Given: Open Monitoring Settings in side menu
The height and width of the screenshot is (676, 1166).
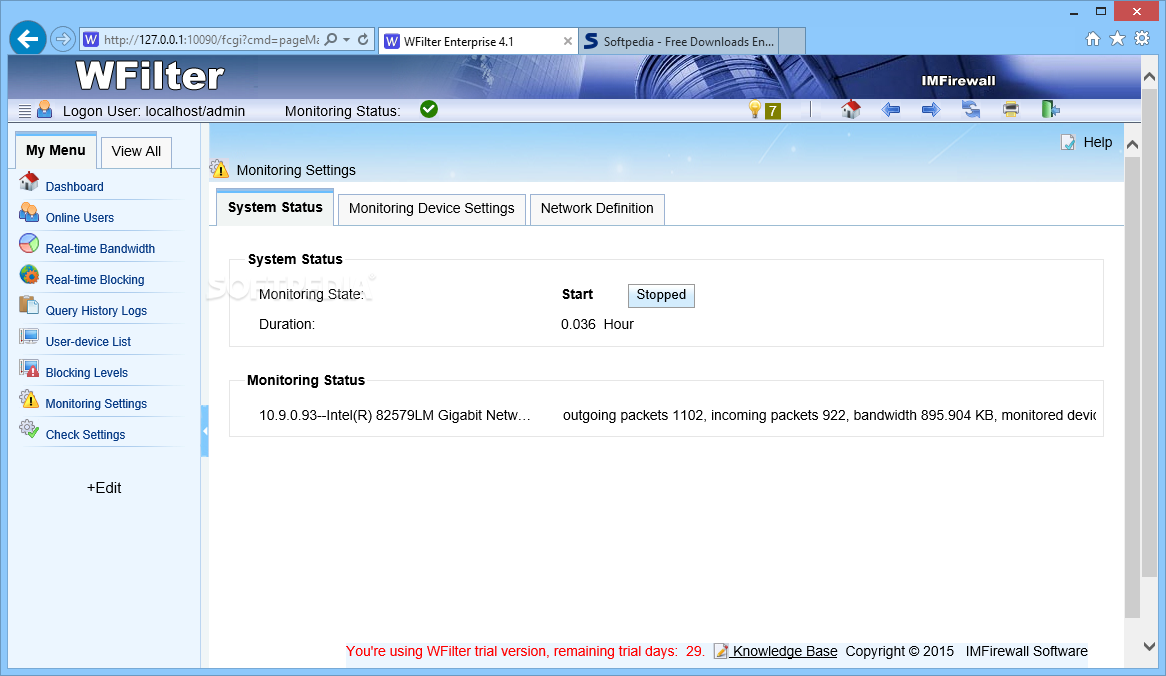Looking at the screenshot, I should (x=96, y=404).
